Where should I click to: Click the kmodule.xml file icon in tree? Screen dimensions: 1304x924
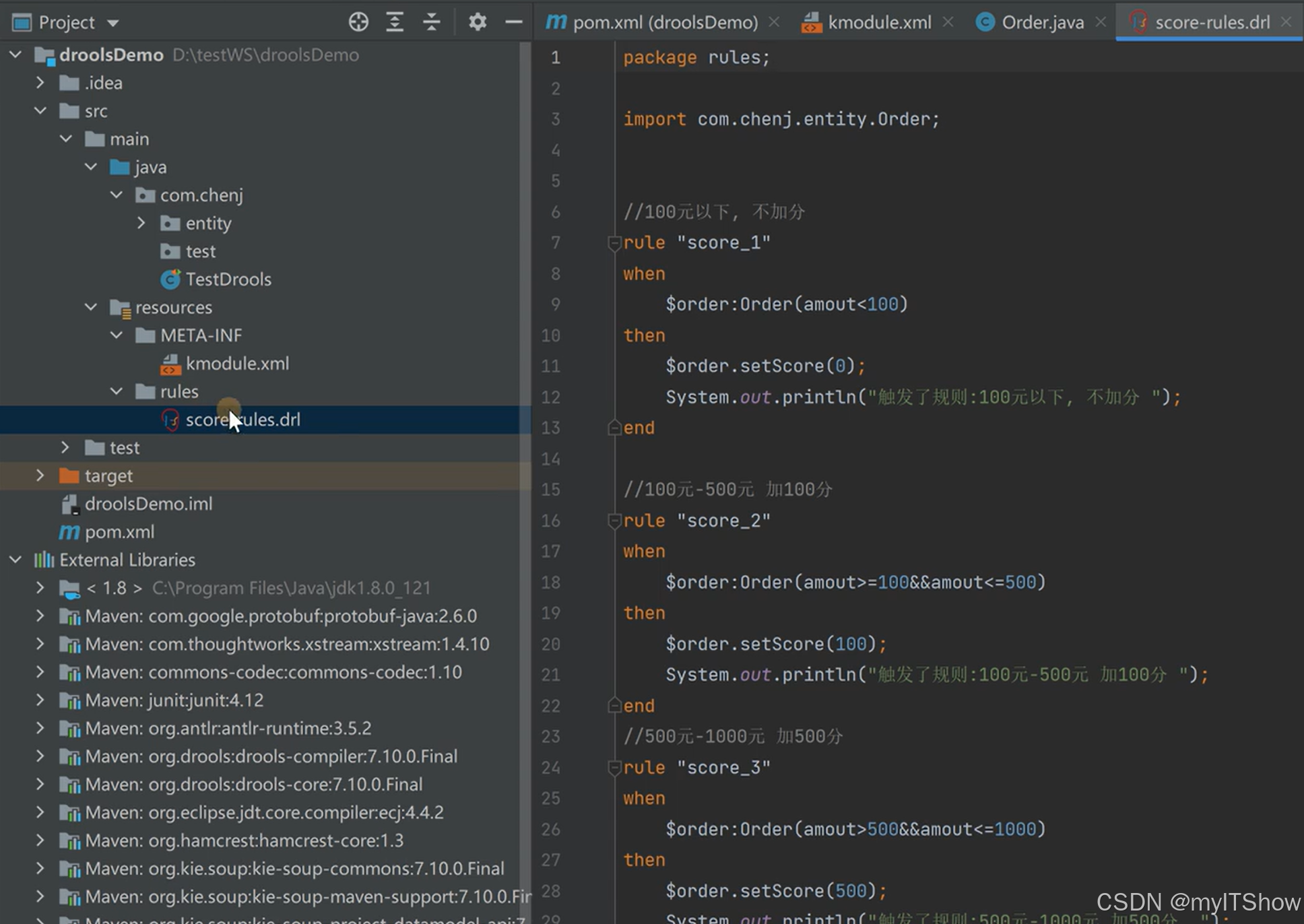point(170,364)
